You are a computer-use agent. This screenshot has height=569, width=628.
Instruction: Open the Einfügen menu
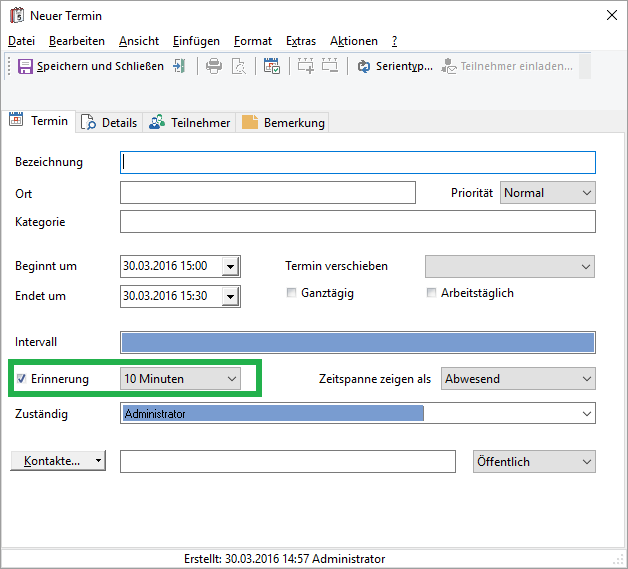196,41
